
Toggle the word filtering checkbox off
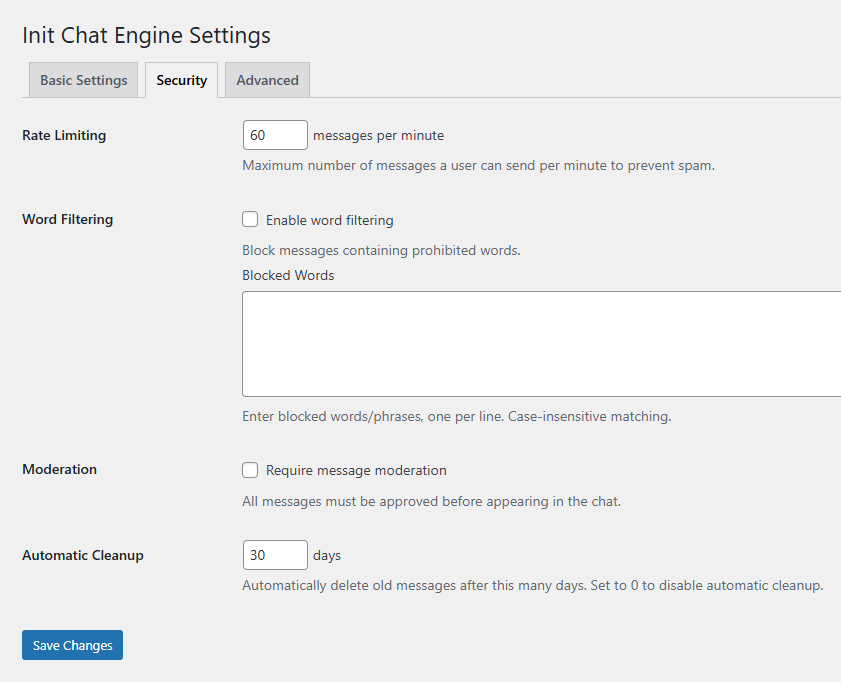pos(248,219)
